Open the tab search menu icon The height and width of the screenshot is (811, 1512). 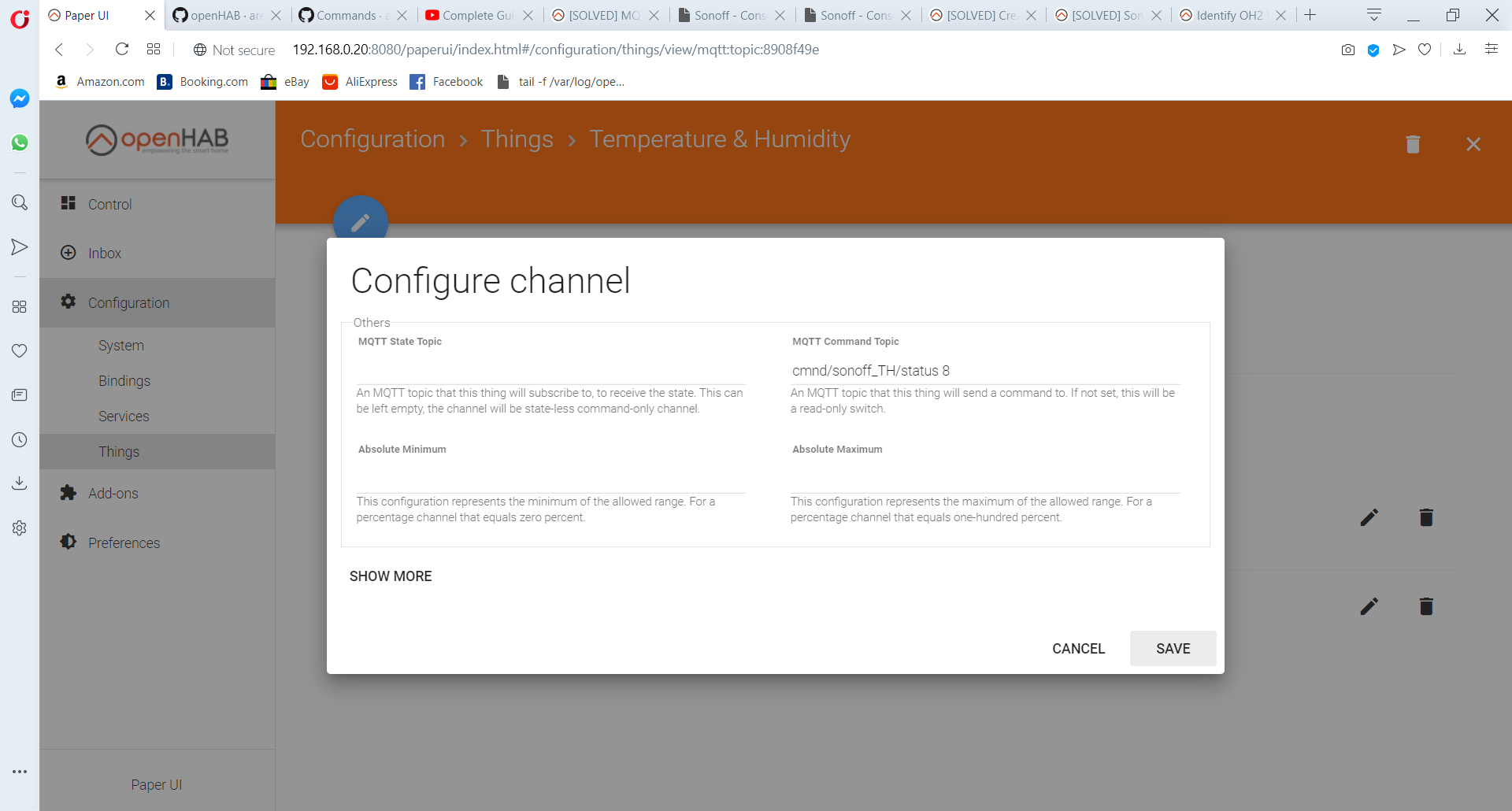click(x=1374, y=15)
